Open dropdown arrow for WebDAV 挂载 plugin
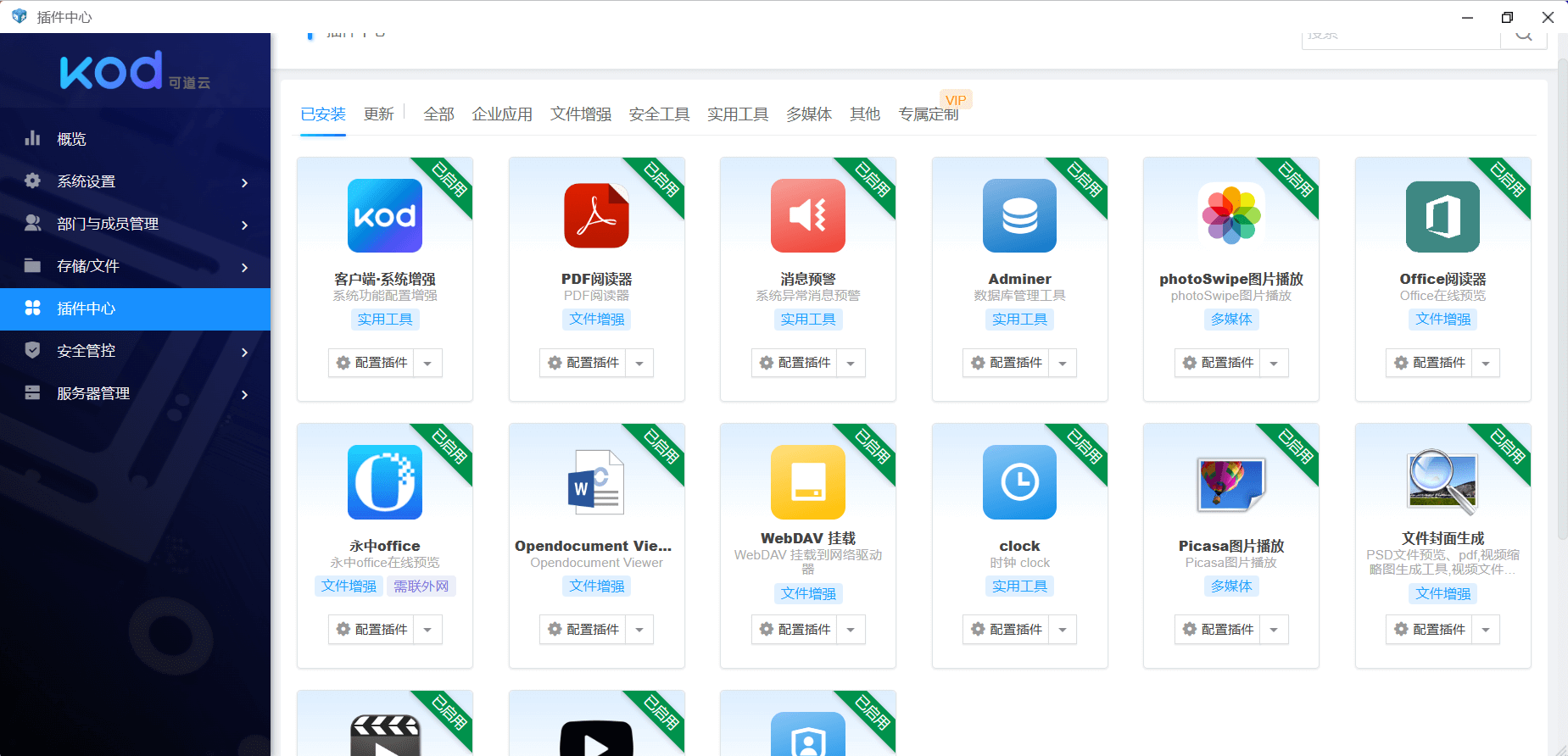The width and height of the screenshot is (1568, 756). click(851, 630)
